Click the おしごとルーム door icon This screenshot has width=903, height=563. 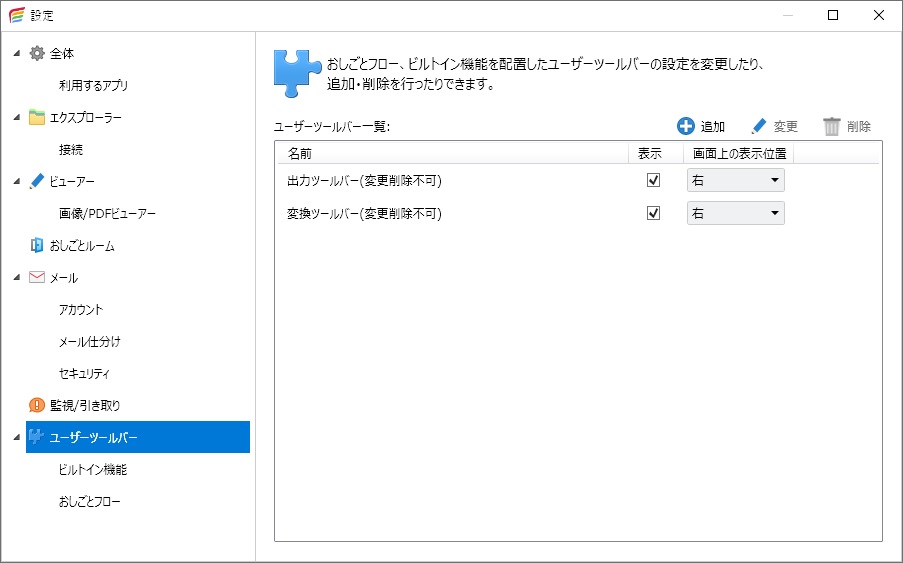37,245
